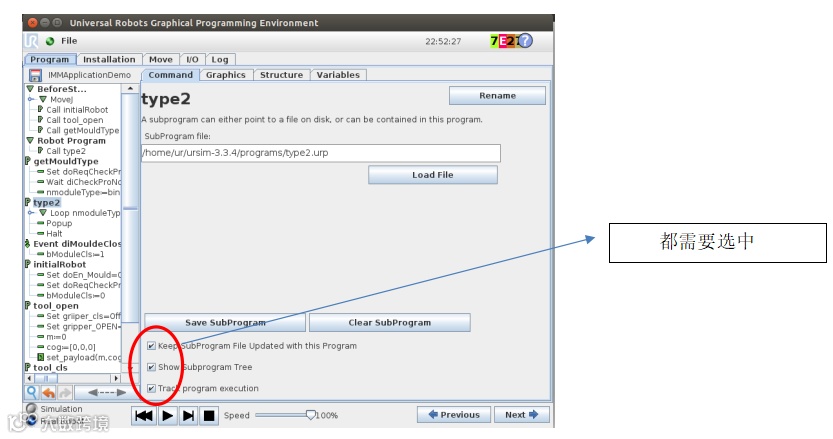This screenshot has height=439, width=833.
Task: Select the getMouldType subprogram node
Action: click(x=66, y=161)
